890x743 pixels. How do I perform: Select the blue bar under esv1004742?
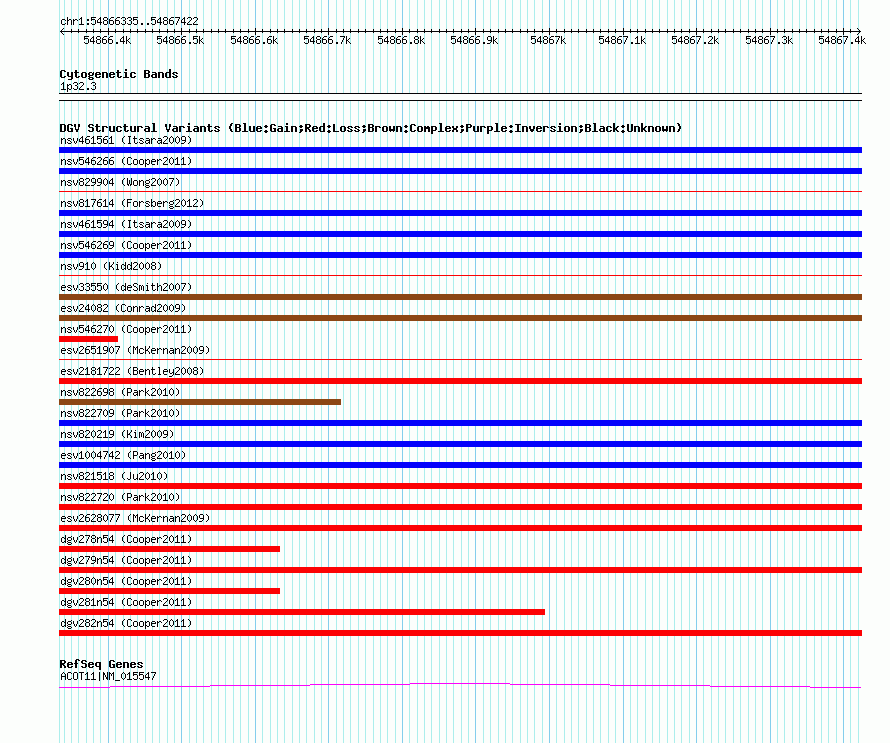tap(460, 465)
